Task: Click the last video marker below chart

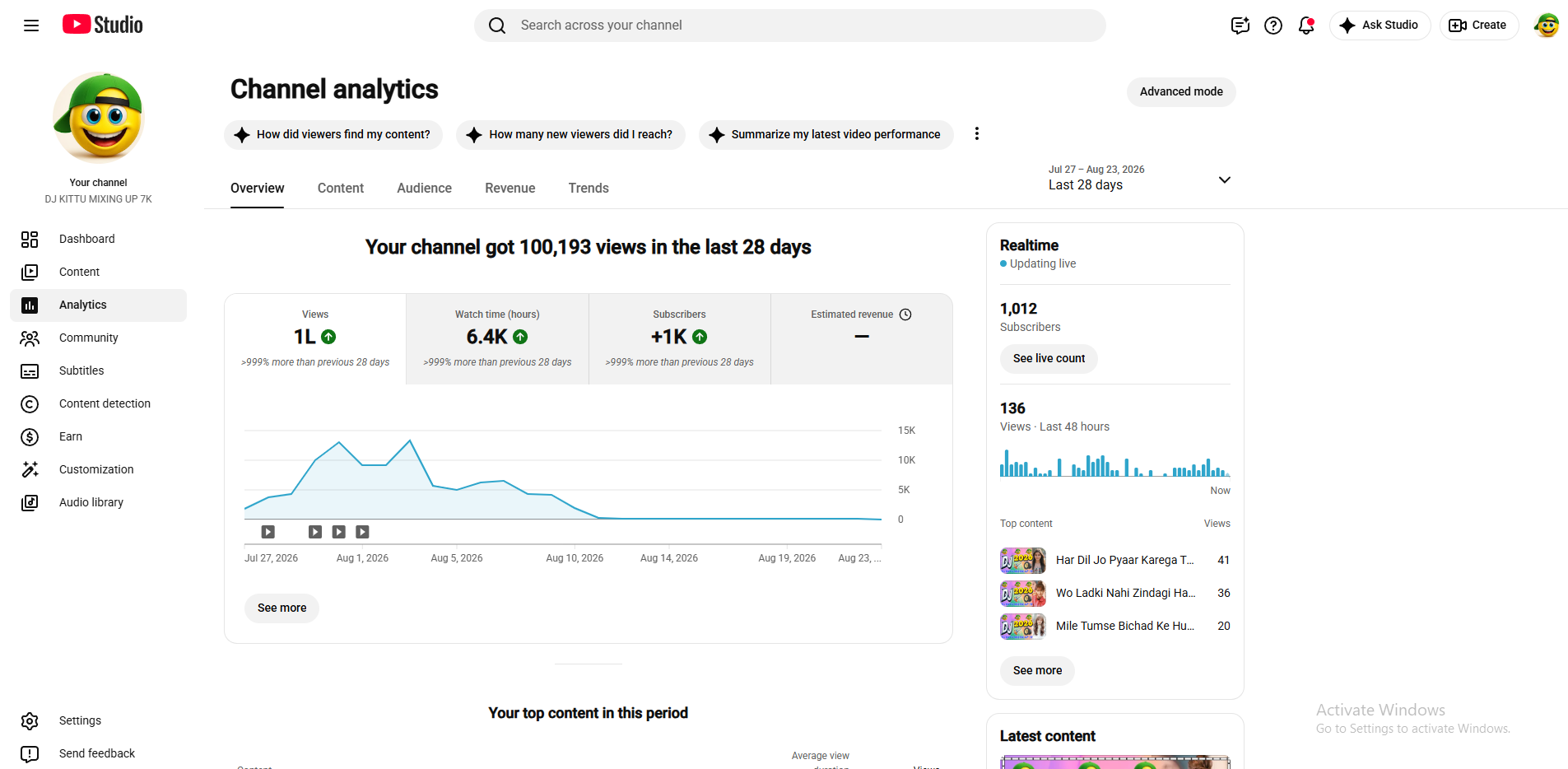Action: (x=362, y=532)
